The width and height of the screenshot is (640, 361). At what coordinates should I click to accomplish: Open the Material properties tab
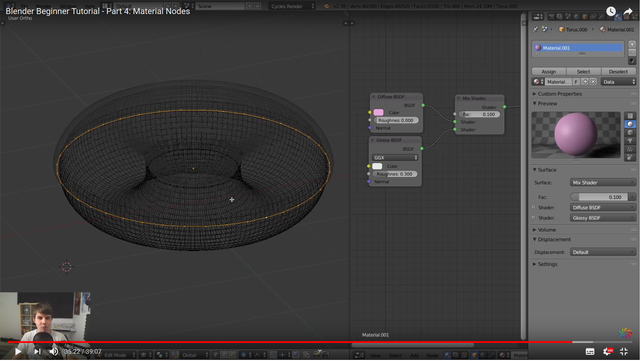tap(618, 16)
